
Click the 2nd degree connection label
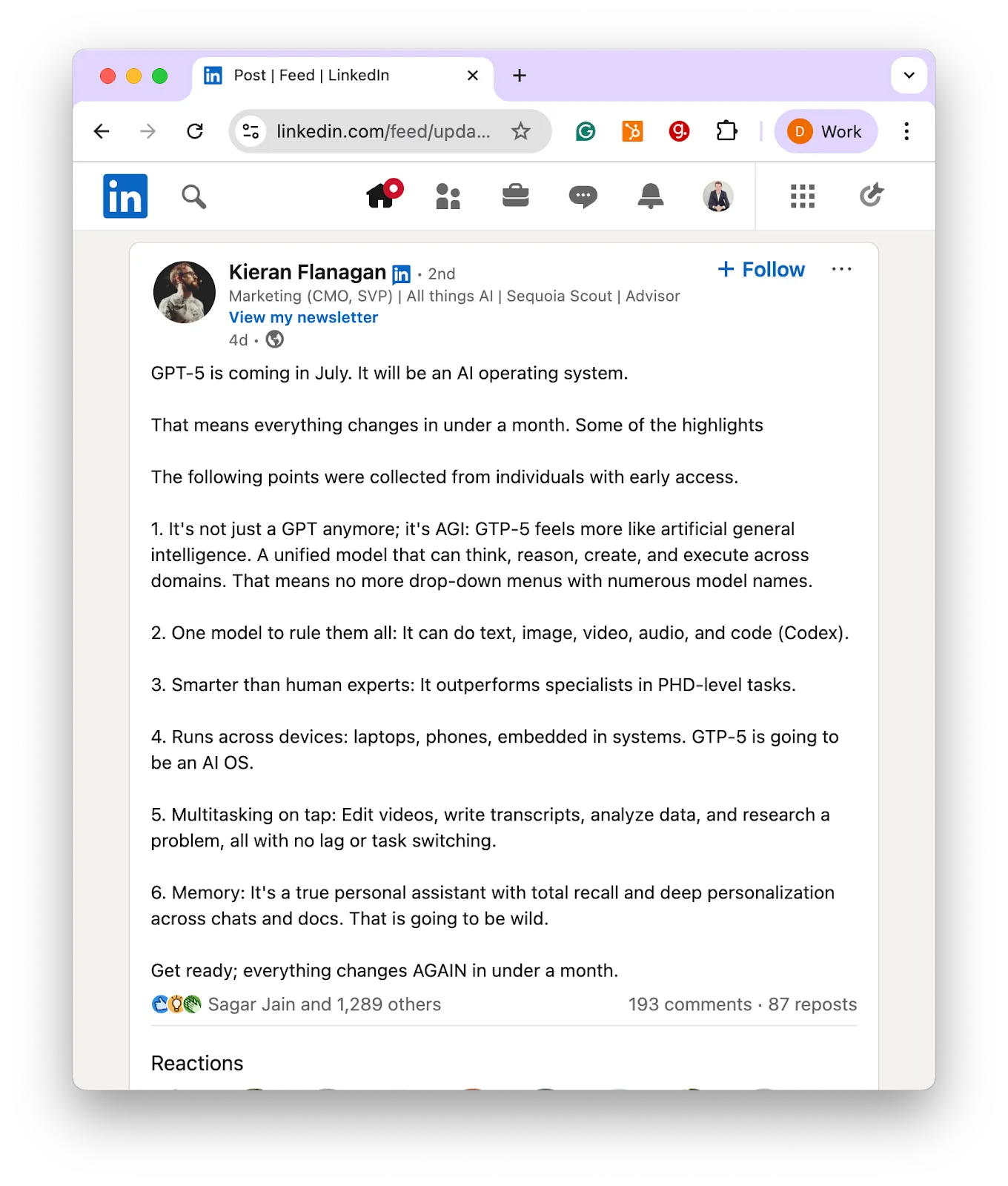442,274
